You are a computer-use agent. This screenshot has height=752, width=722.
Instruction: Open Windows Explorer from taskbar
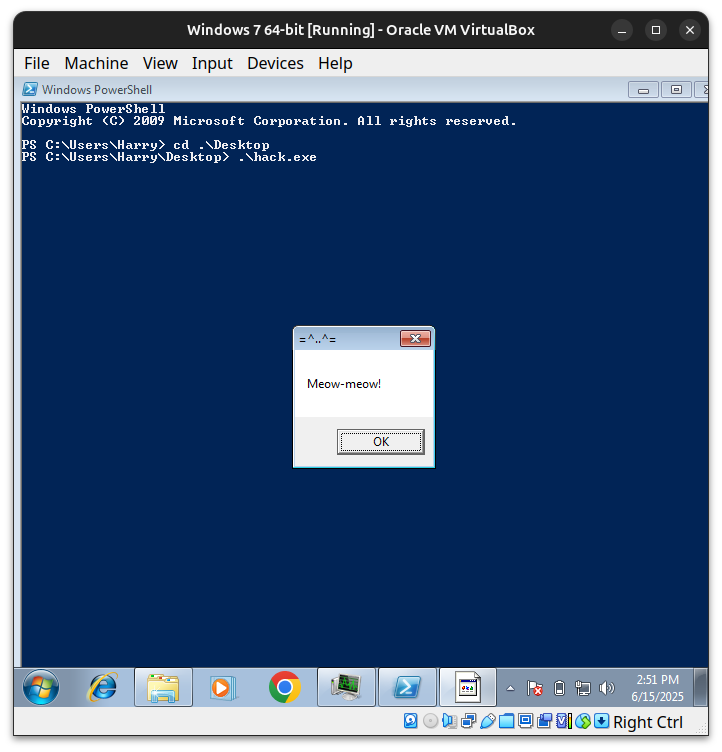click(x=163, y=687)
